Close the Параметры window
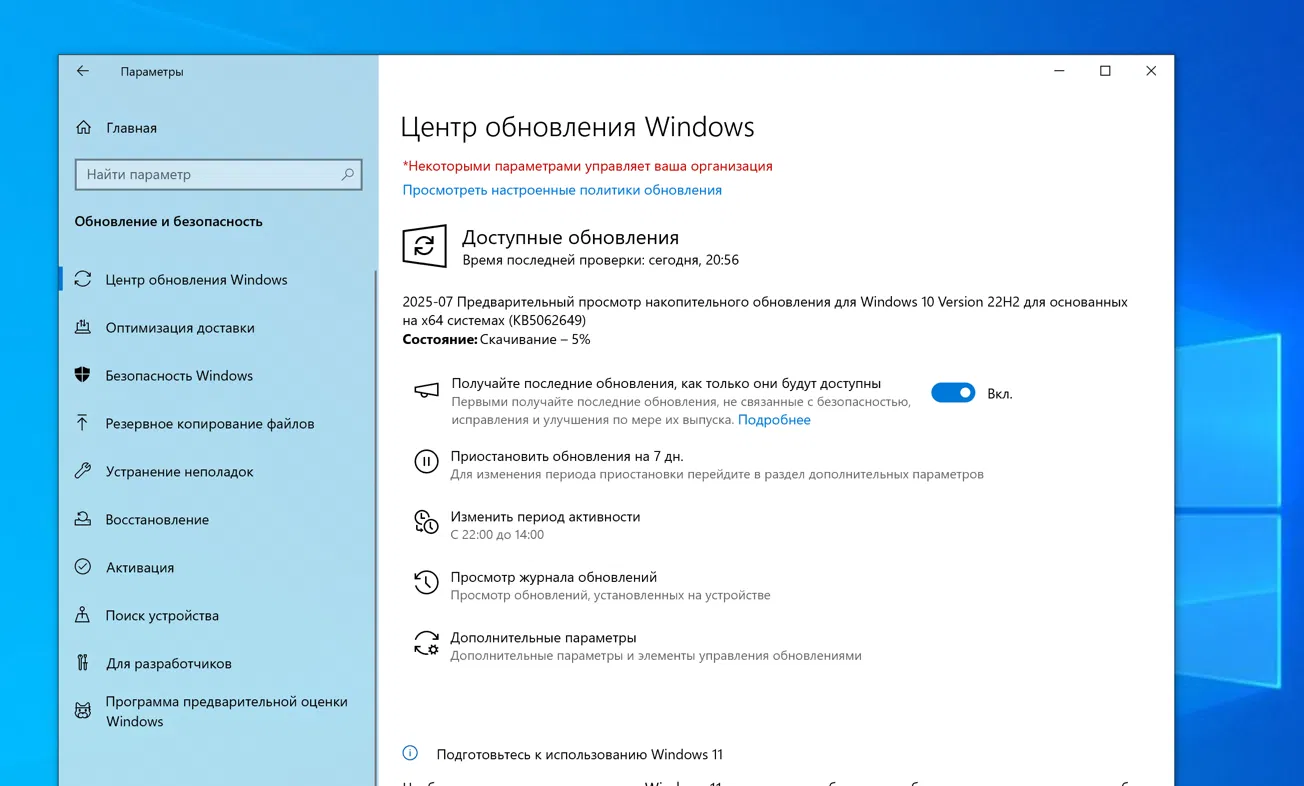 [x=1151, y=71]
